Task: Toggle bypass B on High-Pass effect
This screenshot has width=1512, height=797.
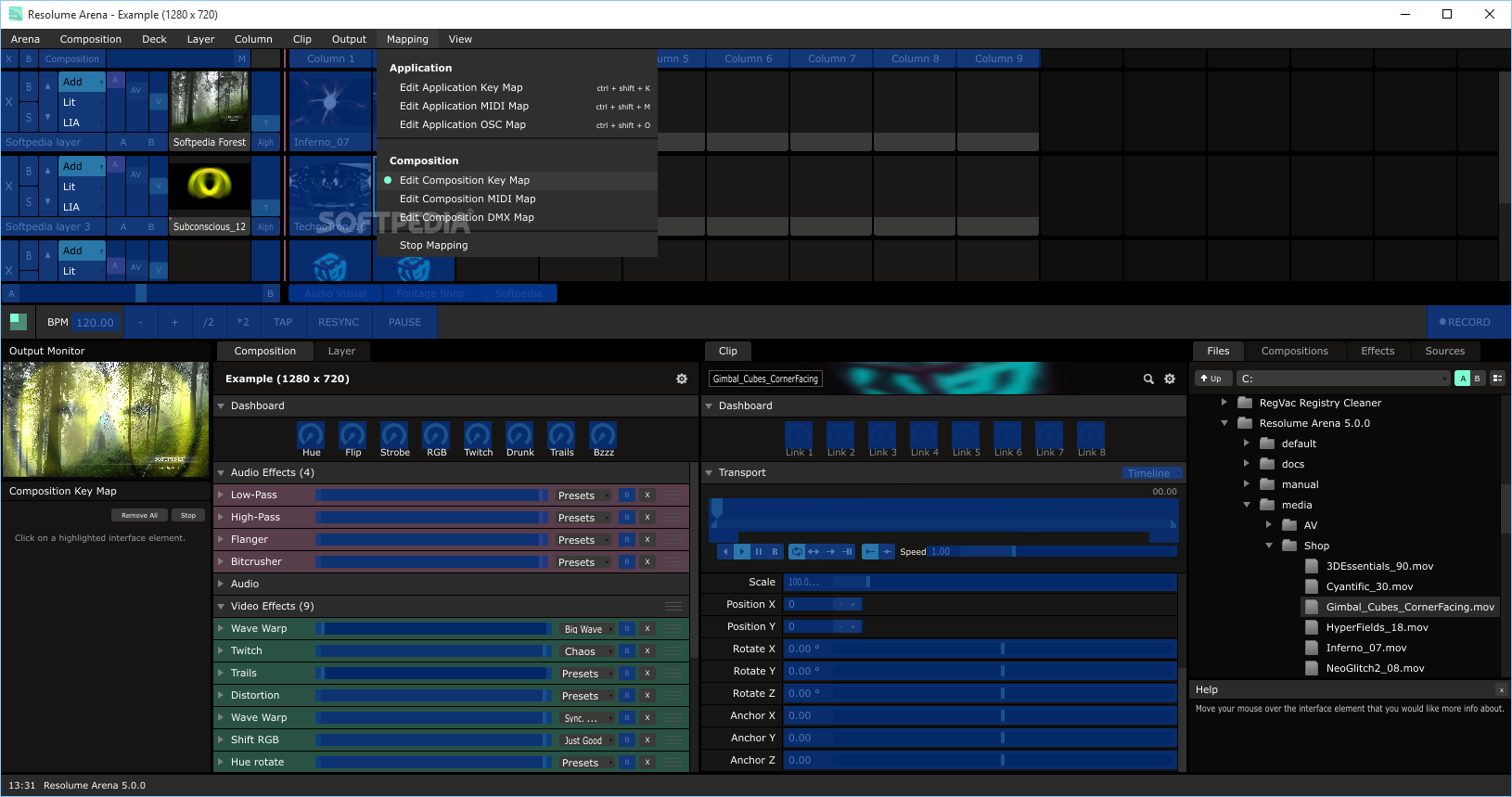Action: pos(627,518)
